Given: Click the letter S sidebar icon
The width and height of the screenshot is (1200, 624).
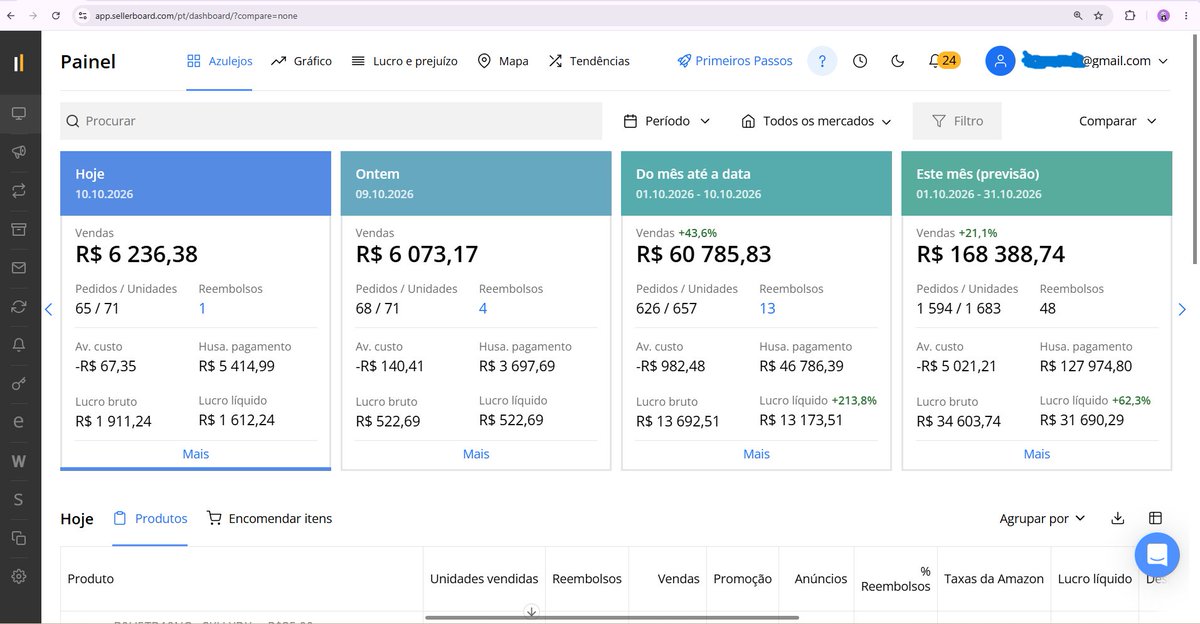Looking at the screenshot, I should 19,499.
